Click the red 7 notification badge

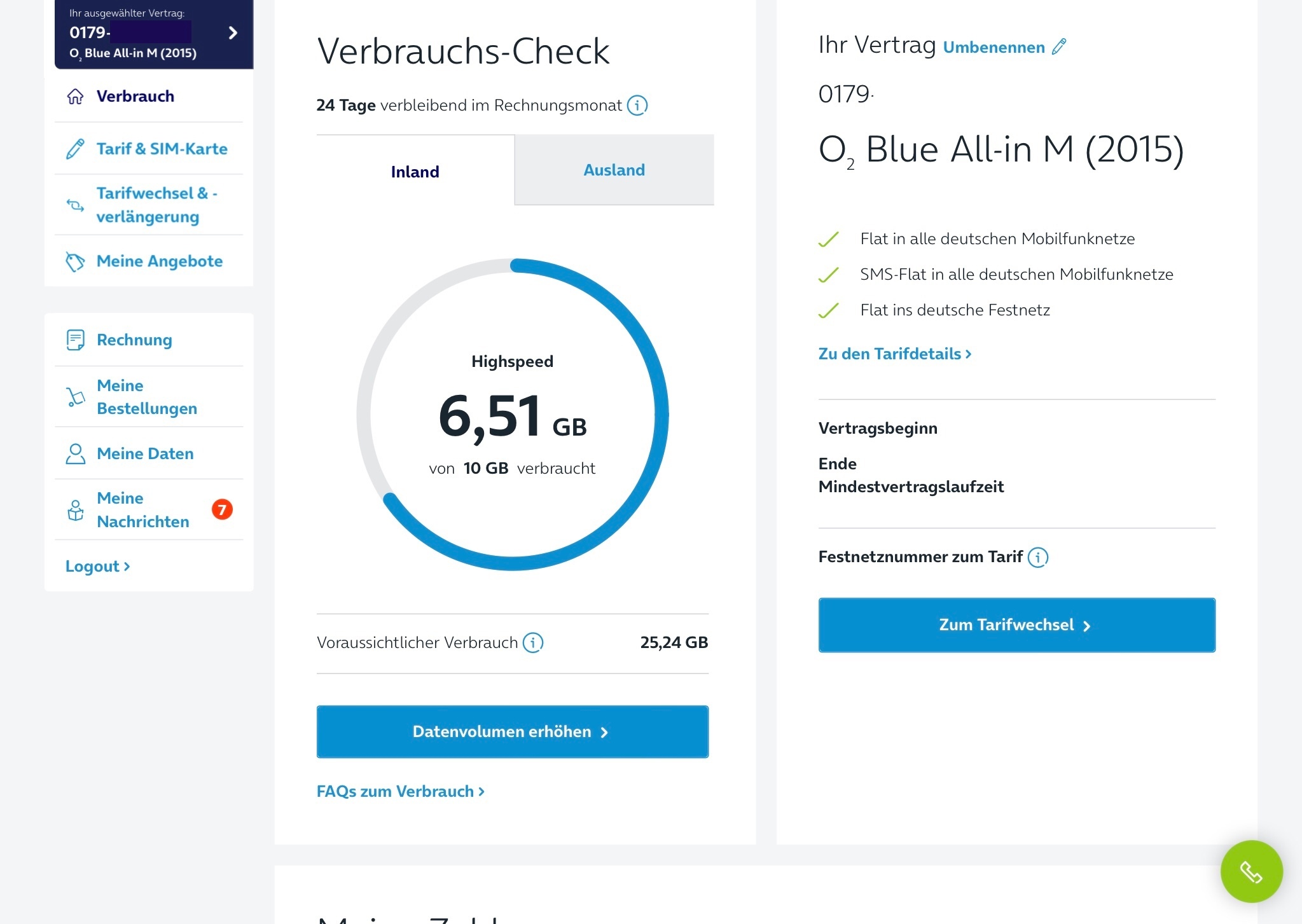(222, 509)
